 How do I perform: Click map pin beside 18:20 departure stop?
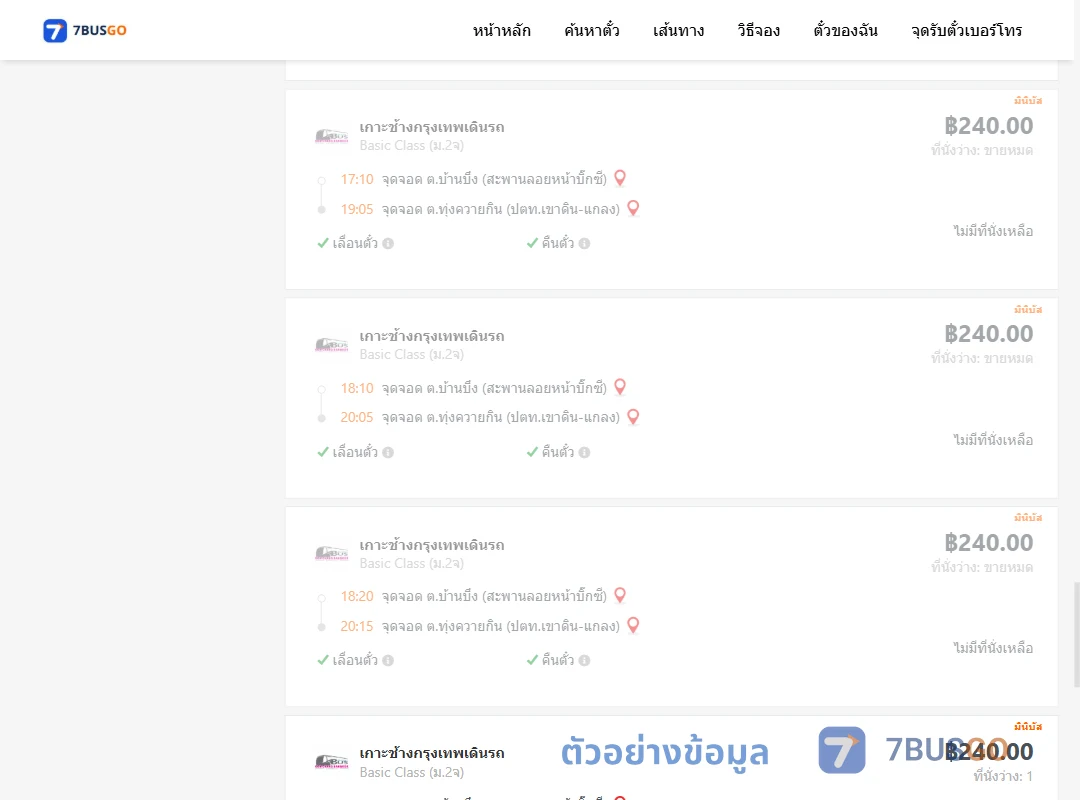click(620, 595)
